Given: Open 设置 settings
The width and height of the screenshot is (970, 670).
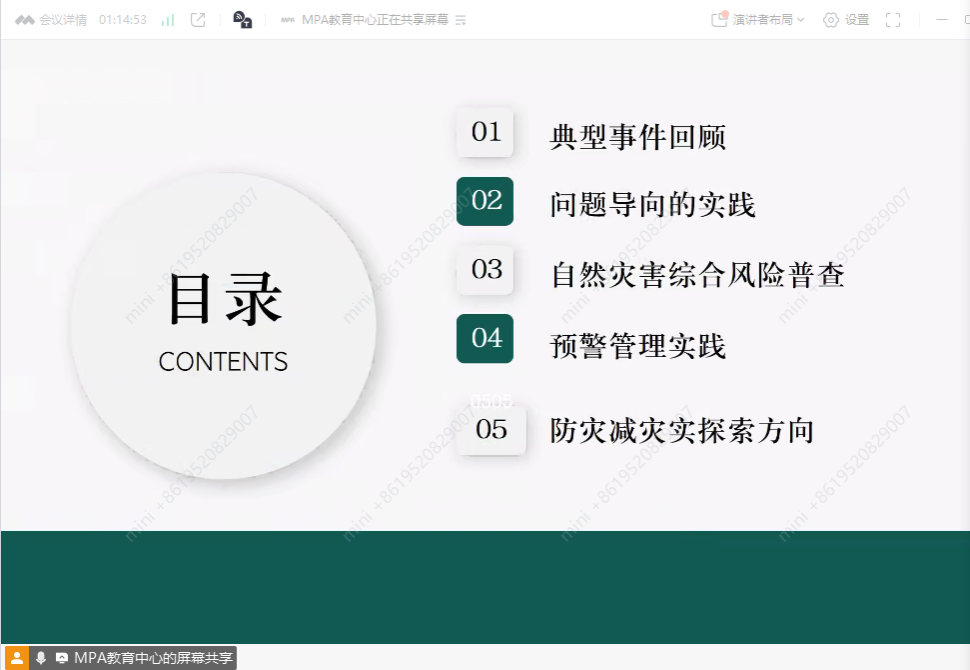Looking at the screenshot, I should click(846, 20).
